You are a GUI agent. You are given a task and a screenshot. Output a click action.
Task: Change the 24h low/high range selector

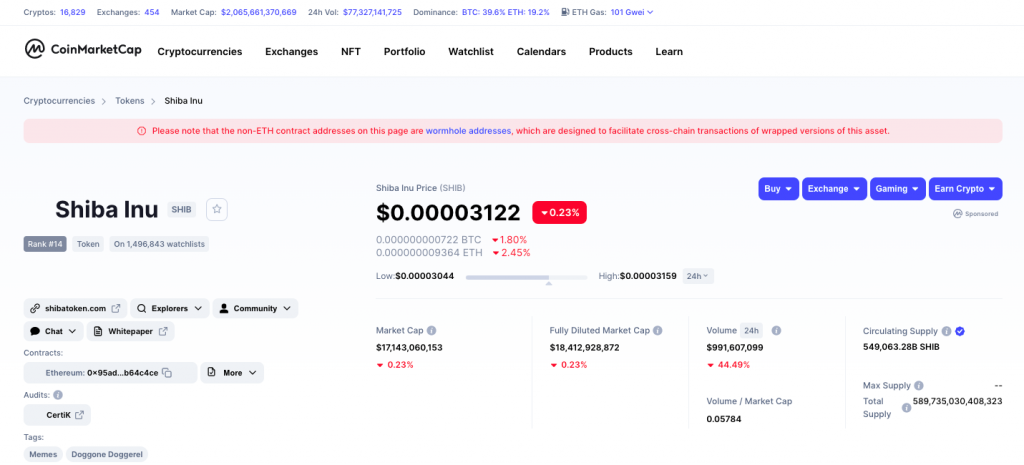[698, 276]
